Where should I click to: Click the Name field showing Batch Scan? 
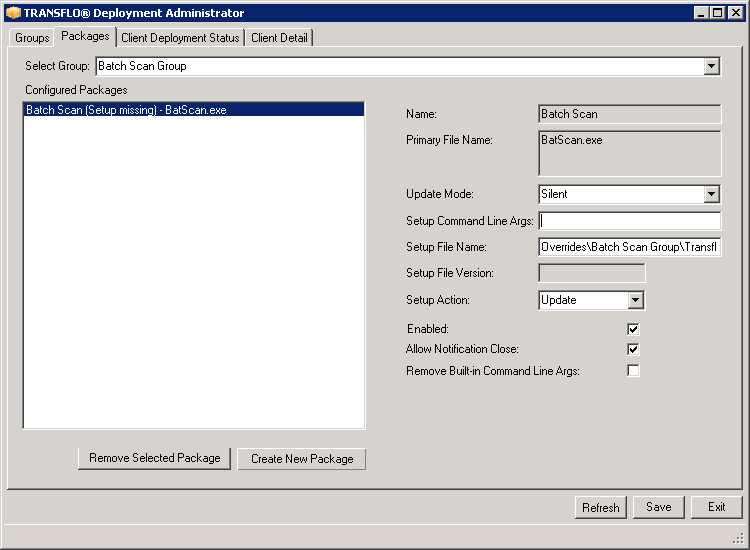coord(629,114)
